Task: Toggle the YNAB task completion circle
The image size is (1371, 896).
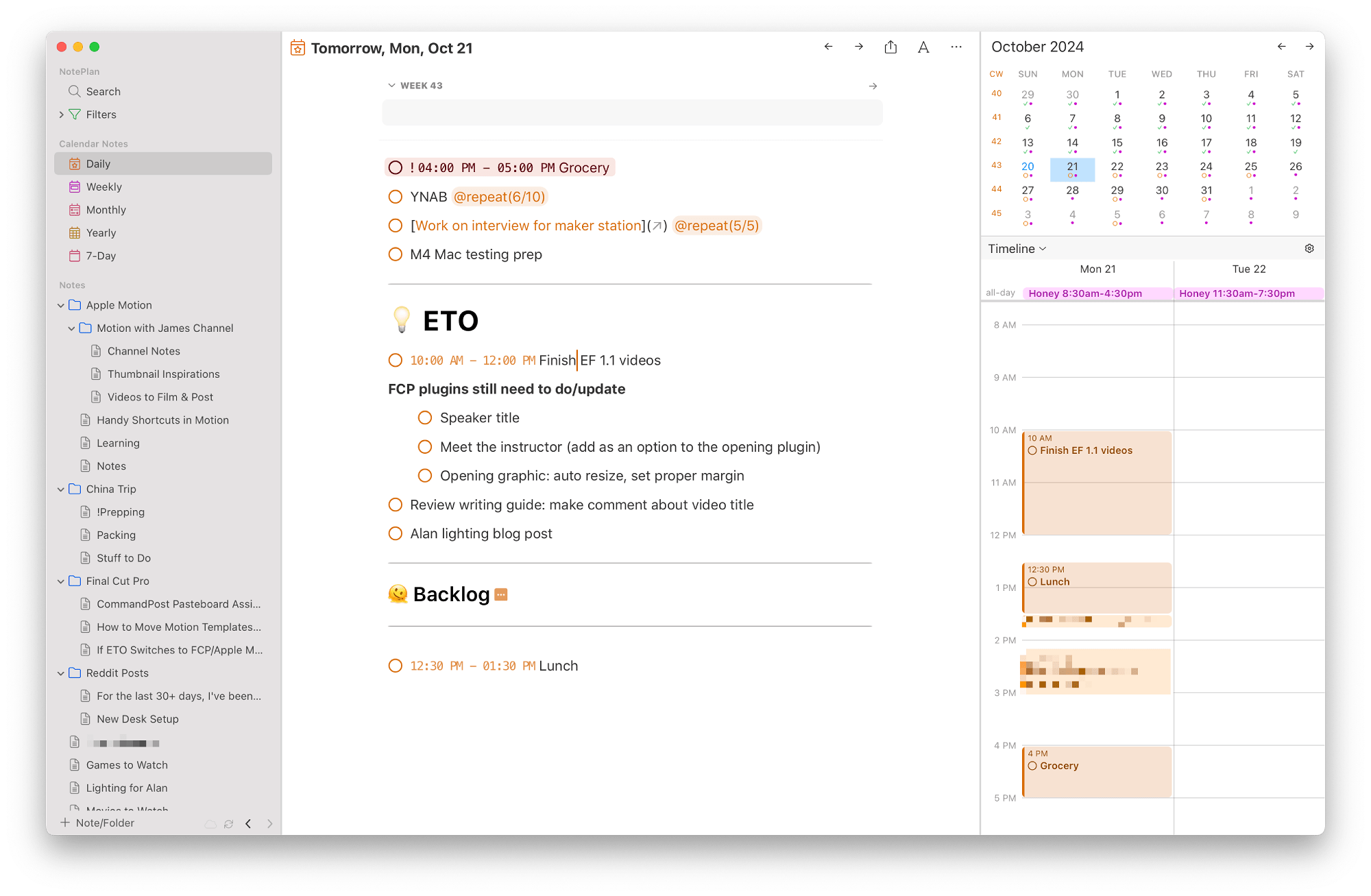Action: pos(396,196)
